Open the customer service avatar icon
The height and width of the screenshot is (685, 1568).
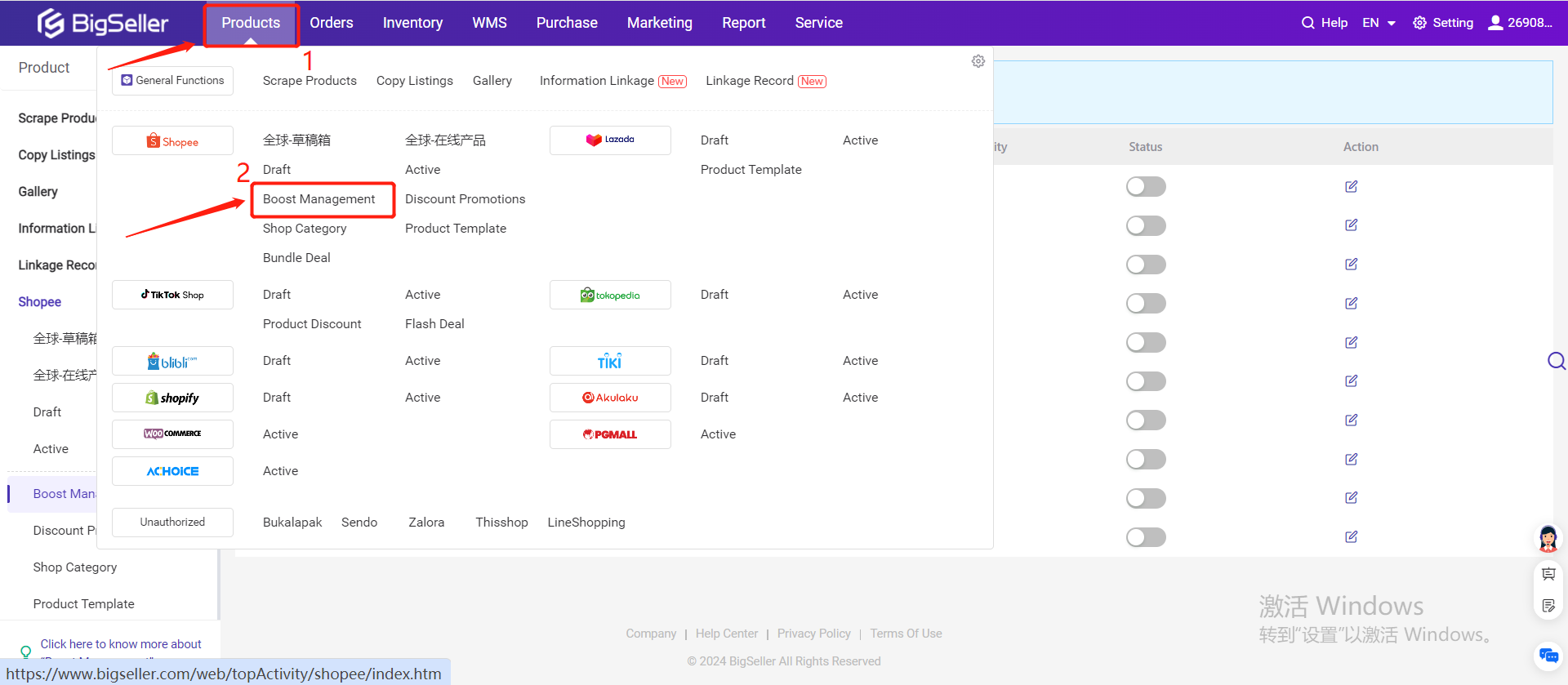point(1548,539)
